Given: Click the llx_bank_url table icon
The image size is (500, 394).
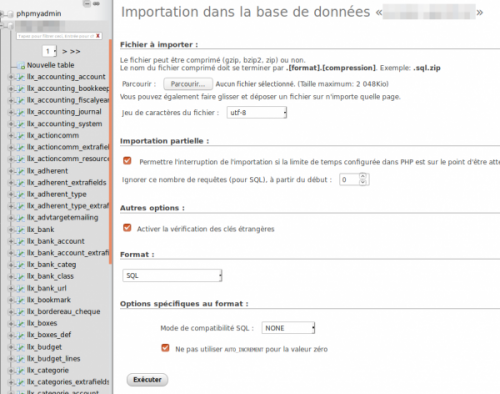Looking at the screenshot, I should [21, 288].
